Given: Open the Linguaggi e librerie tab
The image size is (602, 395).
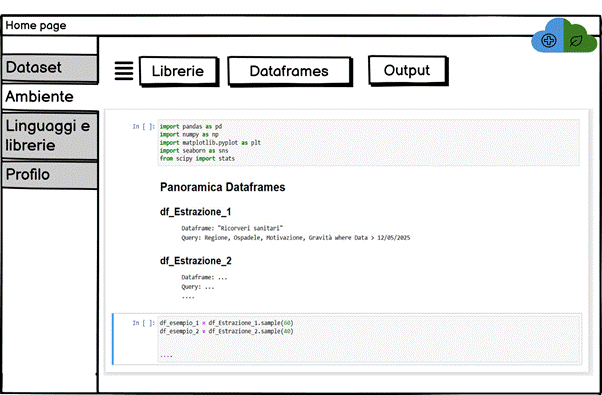Looking at the screenshot, I should coord(50,136).
